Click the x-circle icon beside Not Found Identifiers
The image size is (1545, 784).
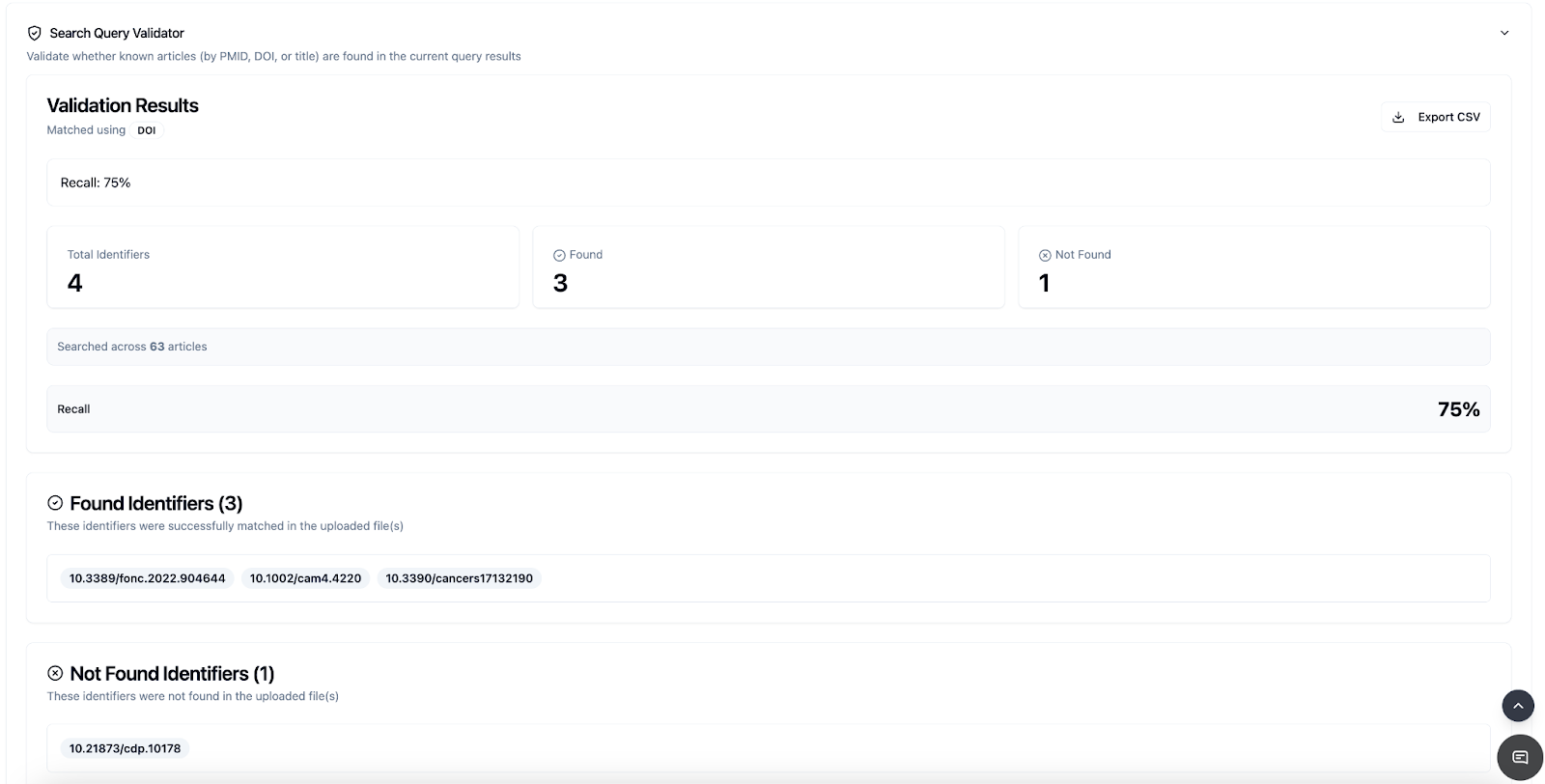coord(55,673)
